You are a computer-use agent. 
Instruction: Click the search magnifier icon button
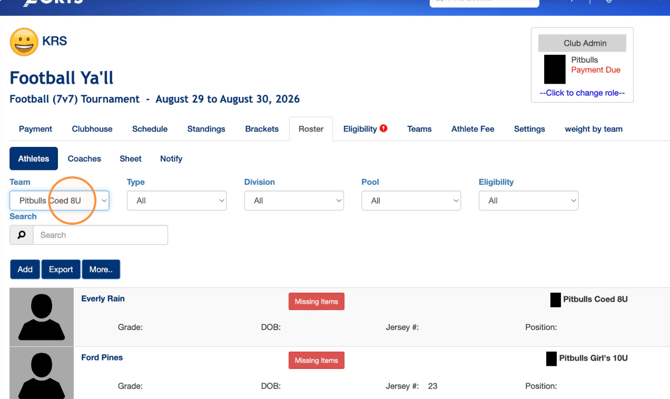coord(21,235)
